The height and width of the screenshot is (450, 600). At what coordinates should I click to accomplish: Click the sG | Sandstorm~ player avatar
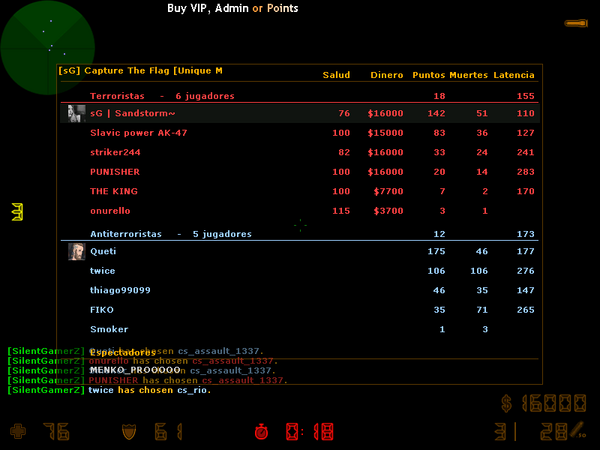coord(77,113)
